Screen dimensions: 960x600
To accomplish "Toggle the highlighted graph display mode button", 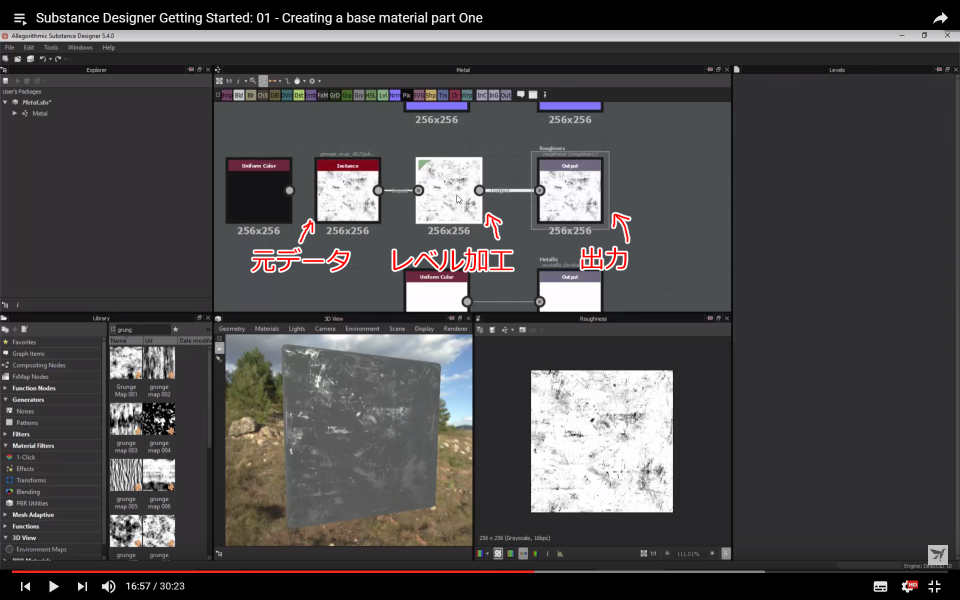I will (x=263, y=81).
